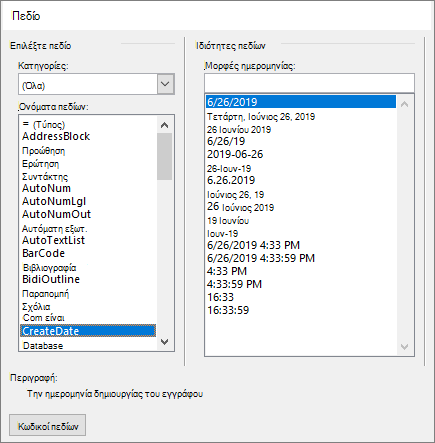This screenshot has width=435, height=443.
Task: Click down arrow of field names scrollbar
Action: click(x=164, y=342)
